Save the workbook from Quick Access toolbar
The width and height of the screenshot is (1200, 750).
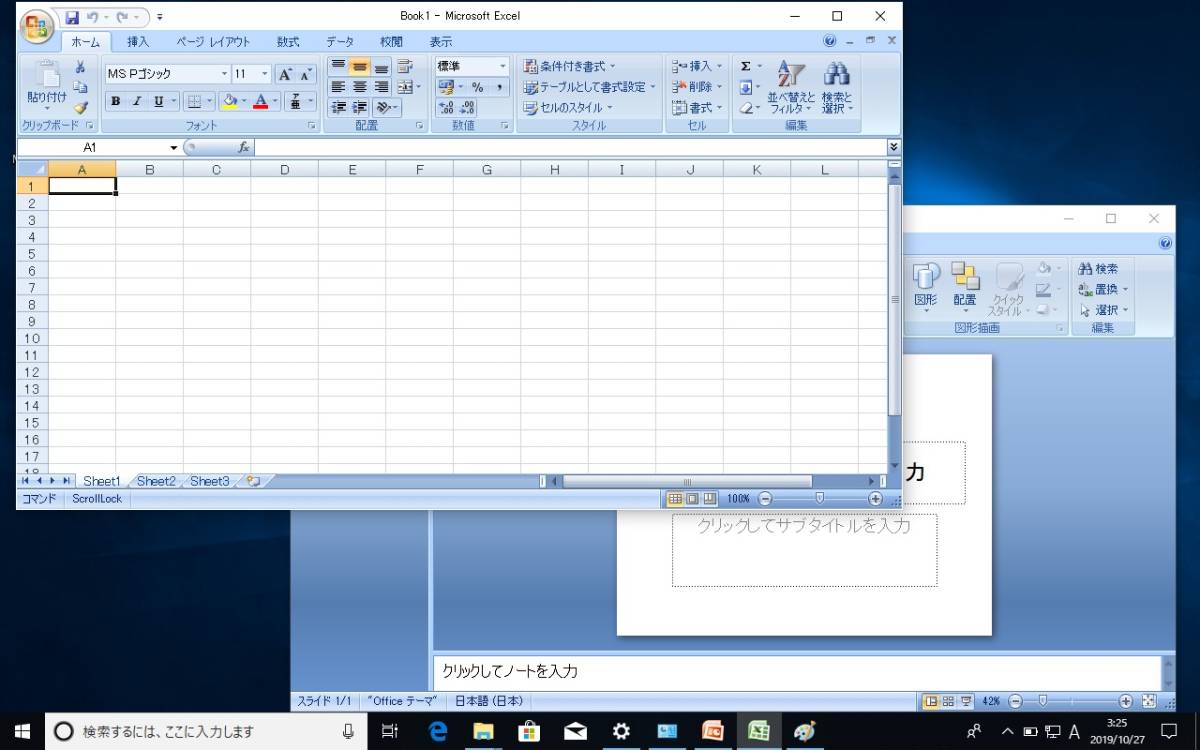[72, 17]
